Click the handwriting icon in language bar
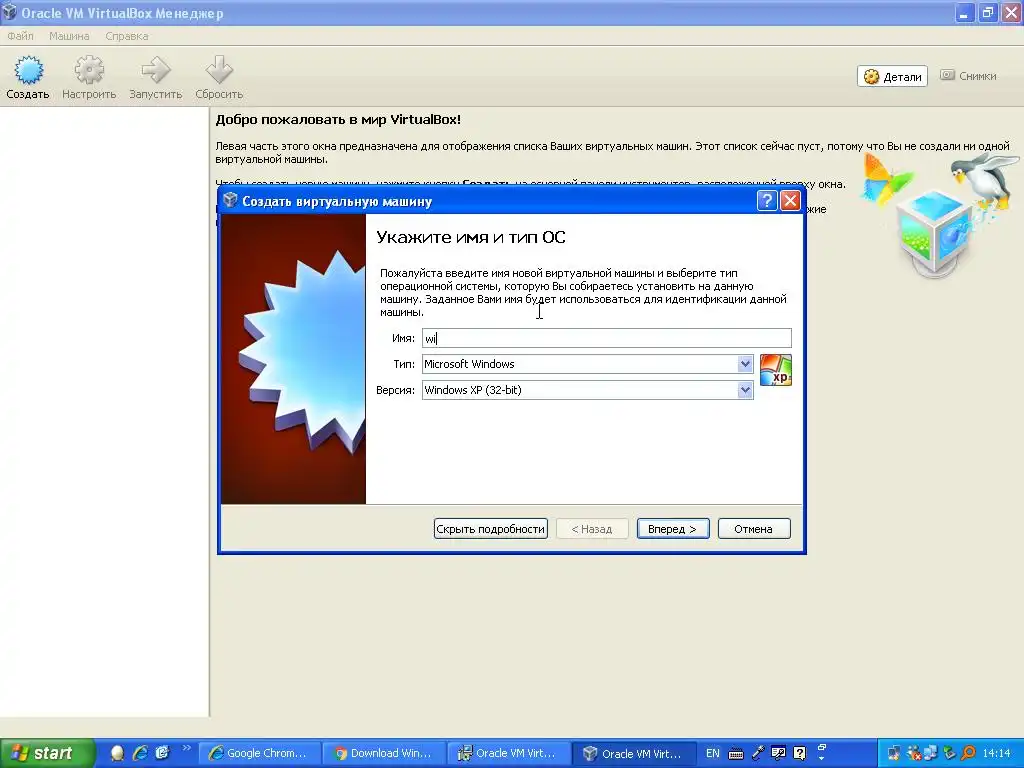Screen dimensions: 1024x768 click(x=778, y=753)
